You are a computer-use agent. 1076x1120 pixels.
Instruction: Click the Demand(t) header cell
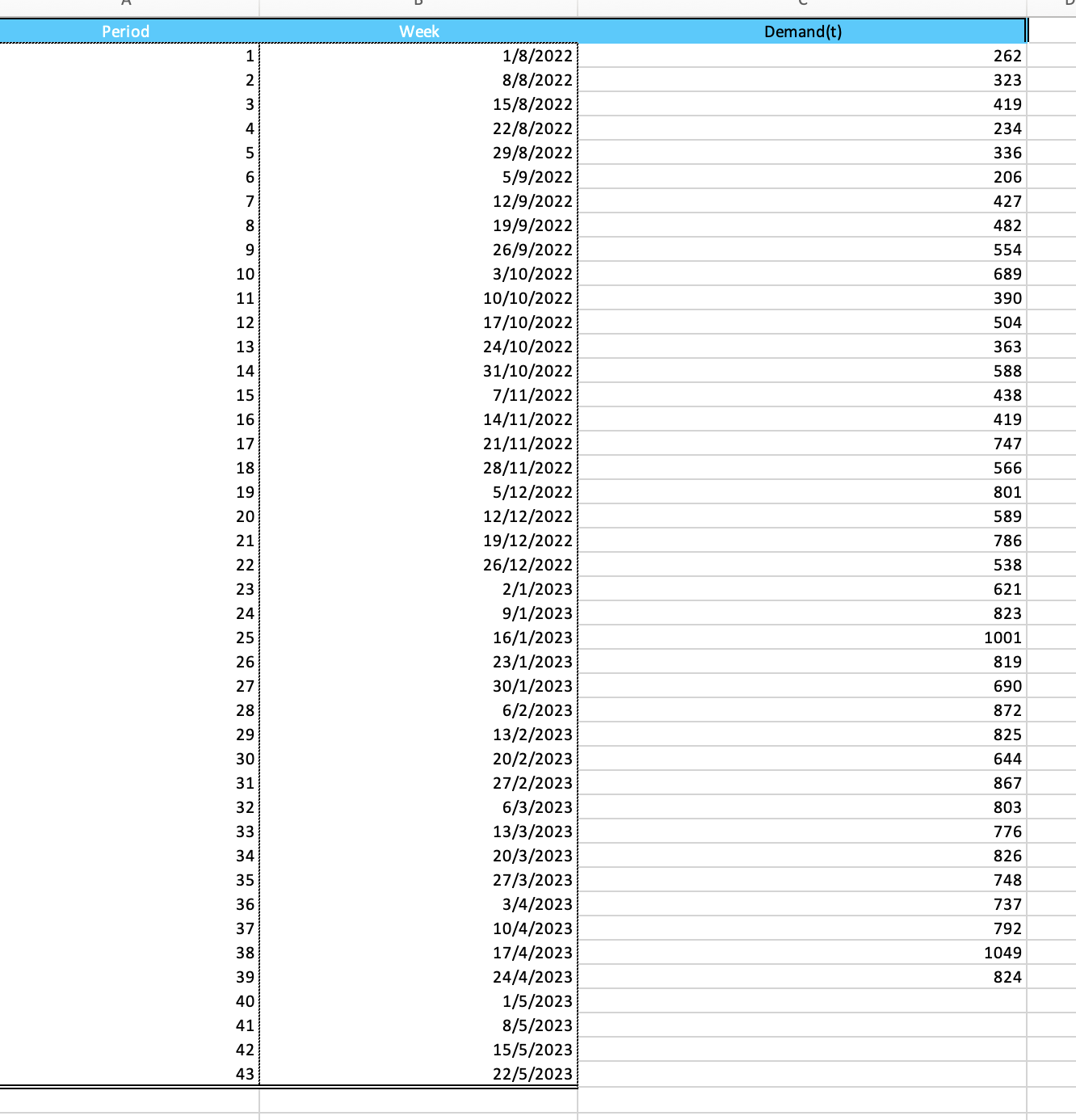pos(803,31)
